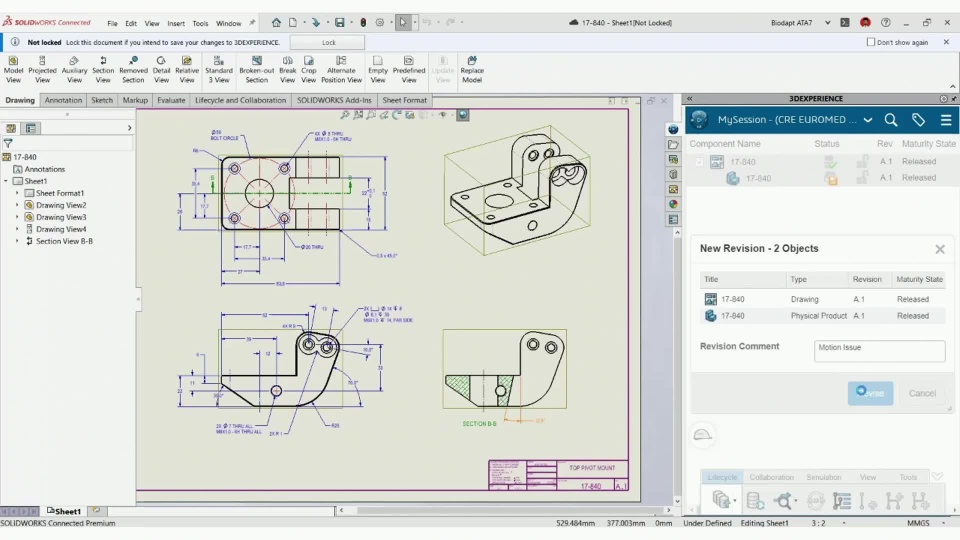The image size is (960, 540).
Task: Apply the Break View tool
Action: (x=287, y=69)
